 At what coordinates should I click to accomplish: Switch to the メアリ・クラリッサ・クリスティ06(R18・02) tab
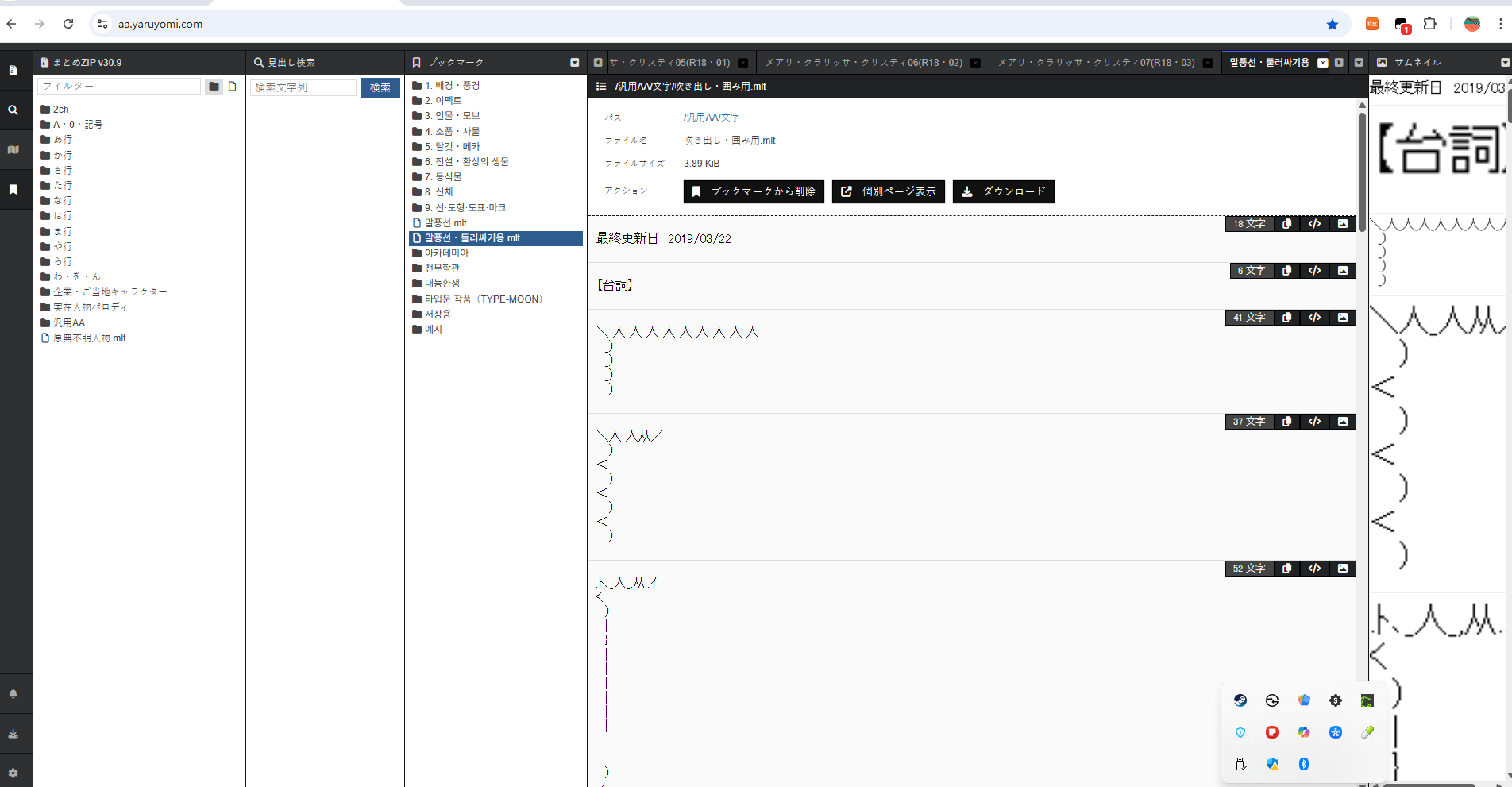pos(863,63)
